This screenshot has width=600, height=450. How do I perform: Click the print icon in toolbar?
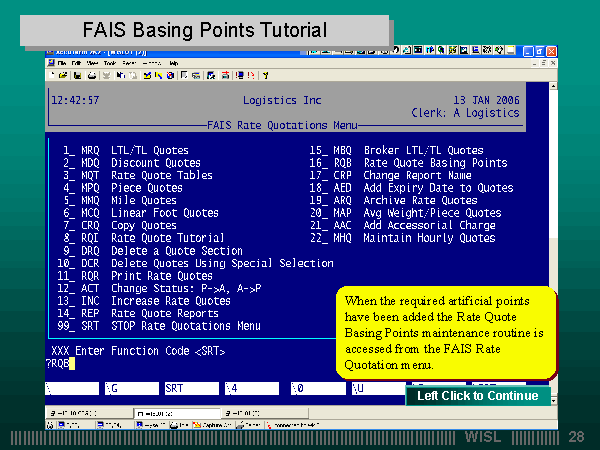pyautogui.click(x=90, y=74)
